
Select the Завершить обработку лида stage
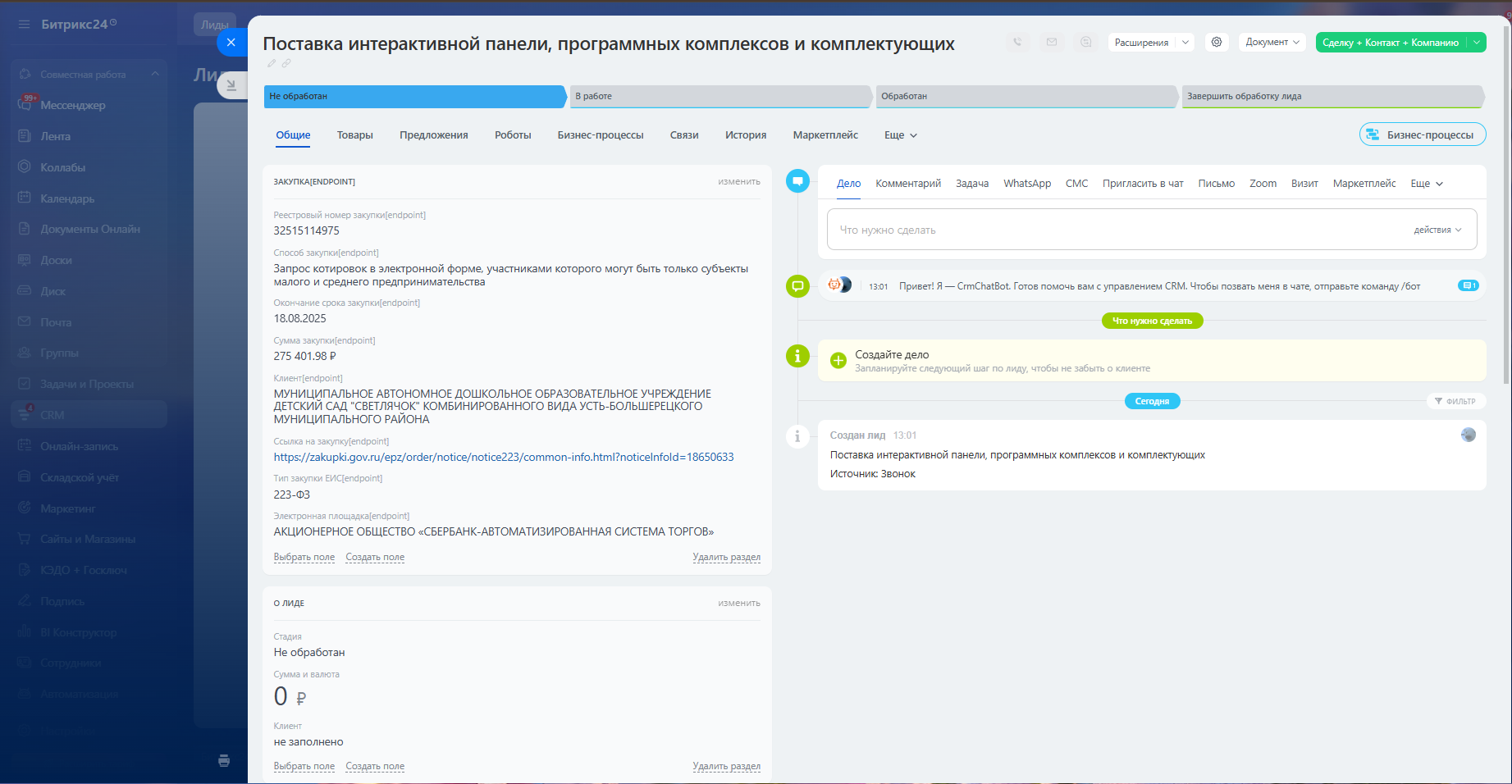click(x=1331, y=96)
